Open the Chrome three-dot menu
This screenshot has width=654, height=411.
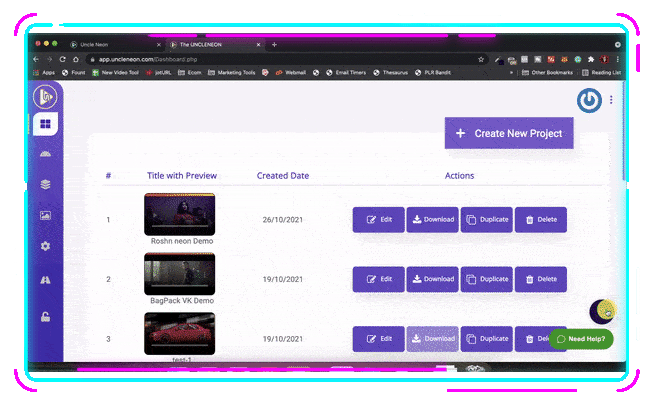tap(618, 59)
